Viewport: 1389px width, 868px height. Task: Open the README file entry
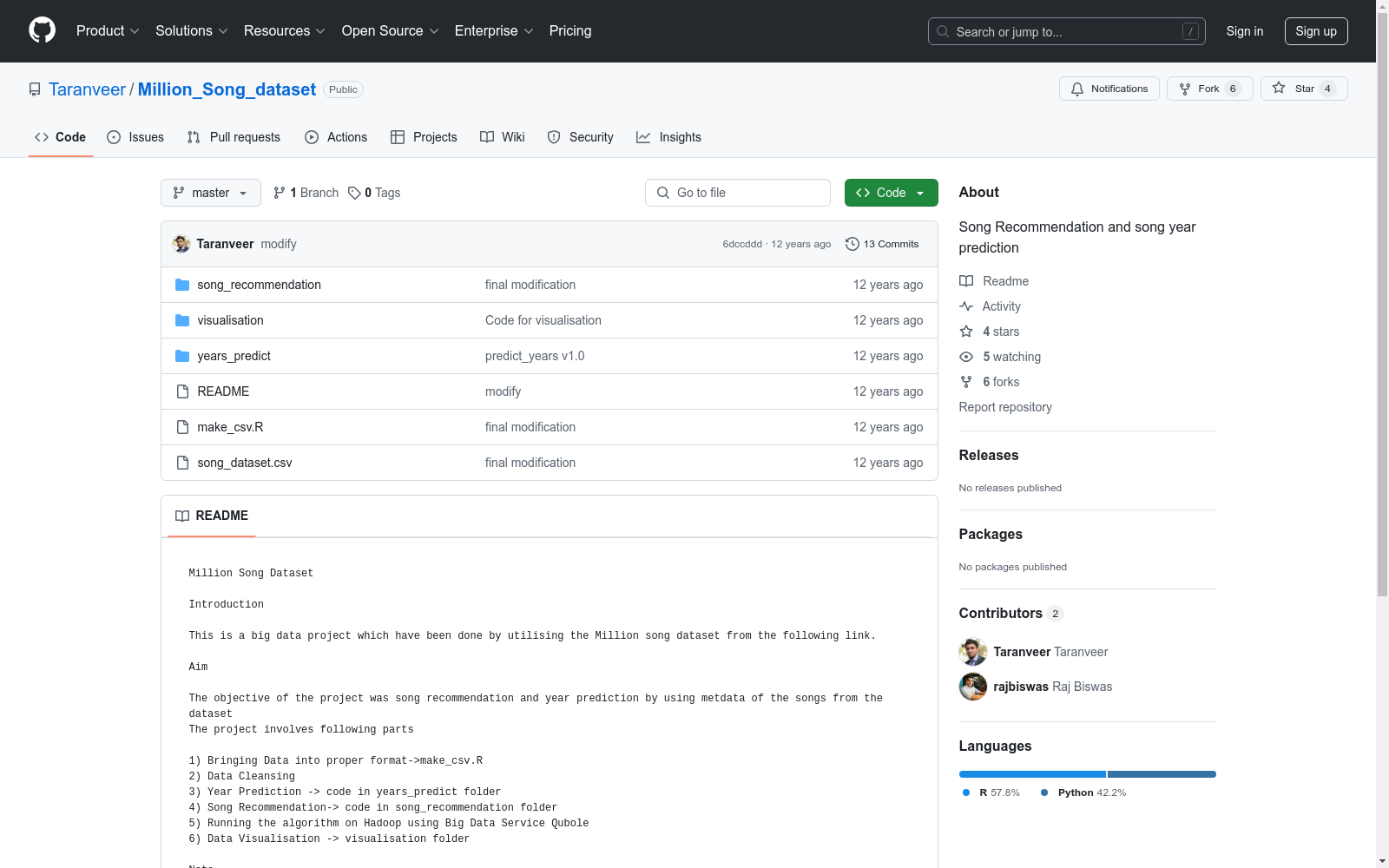point(223,391)
